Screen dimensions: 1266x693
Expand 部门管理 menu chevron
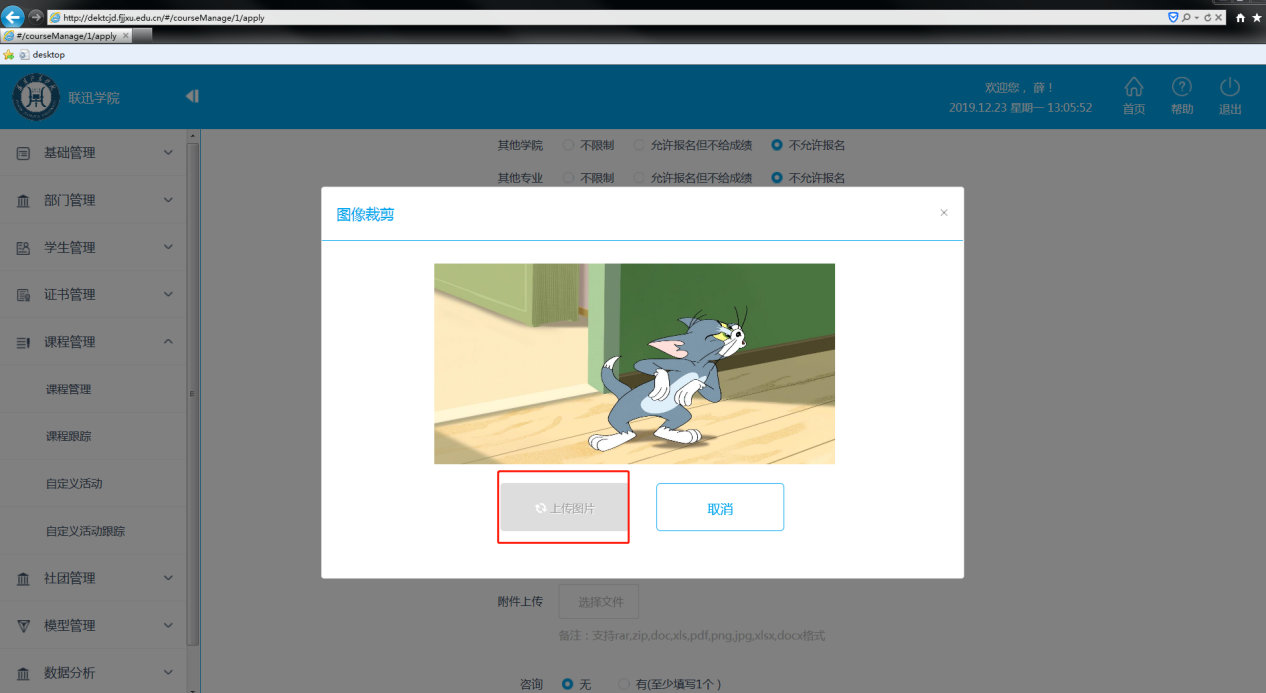pyautogui.click(x=168, y=200)
